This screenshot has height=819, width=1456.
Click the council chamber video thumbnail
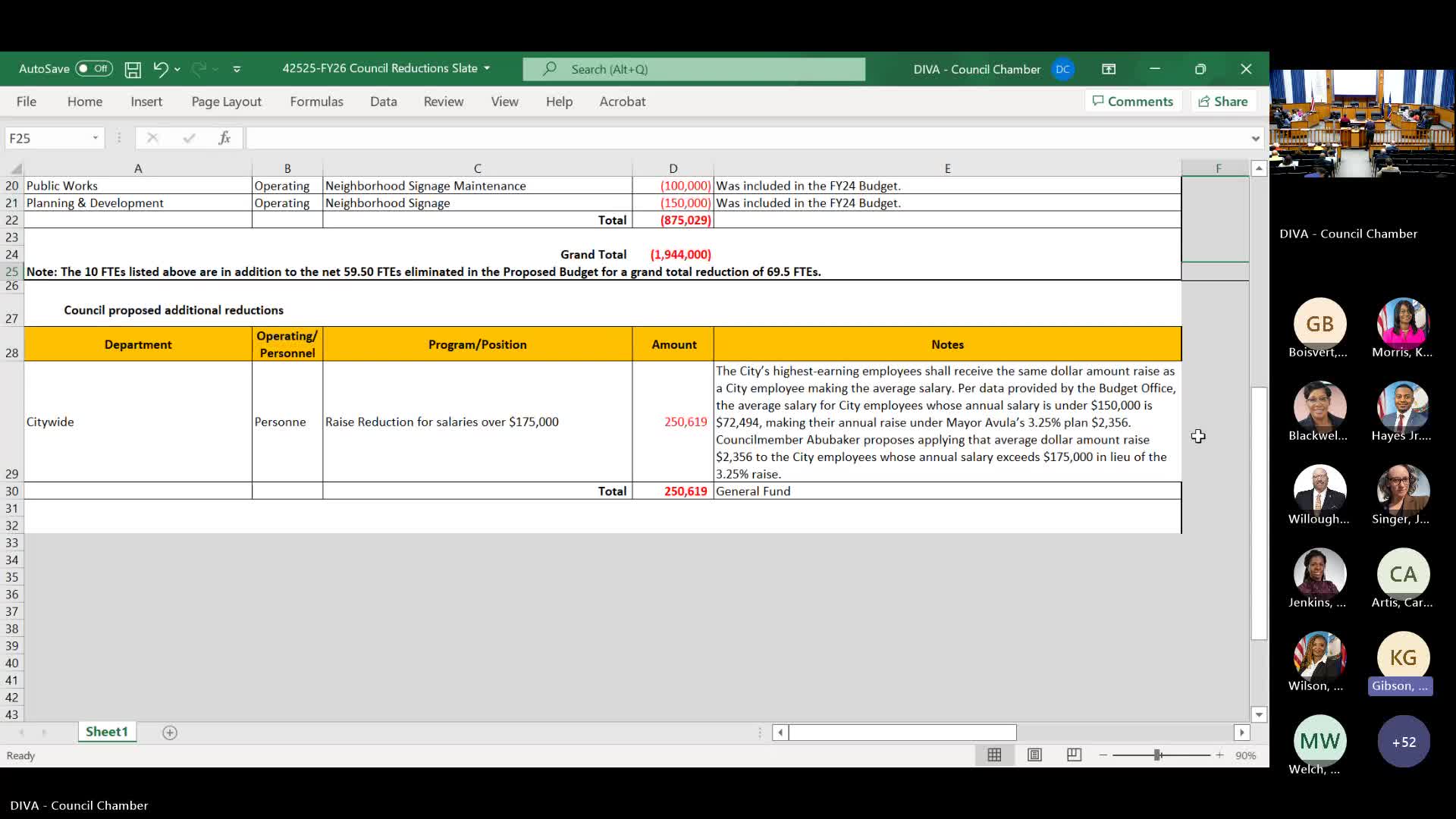click(x=1363, y=124)
